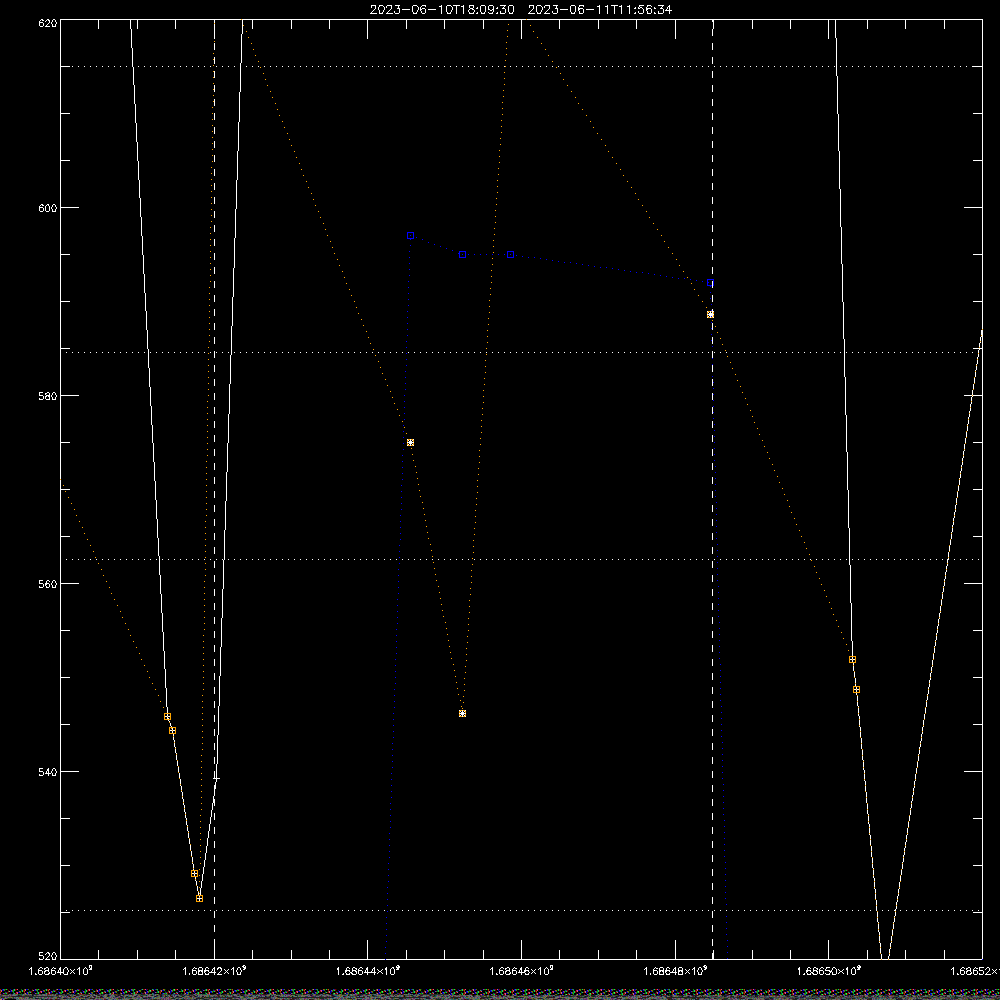Click the y-axis label 600
Image resolution: width=1000 pixels, height=1000 pixels.
[48, 208]
